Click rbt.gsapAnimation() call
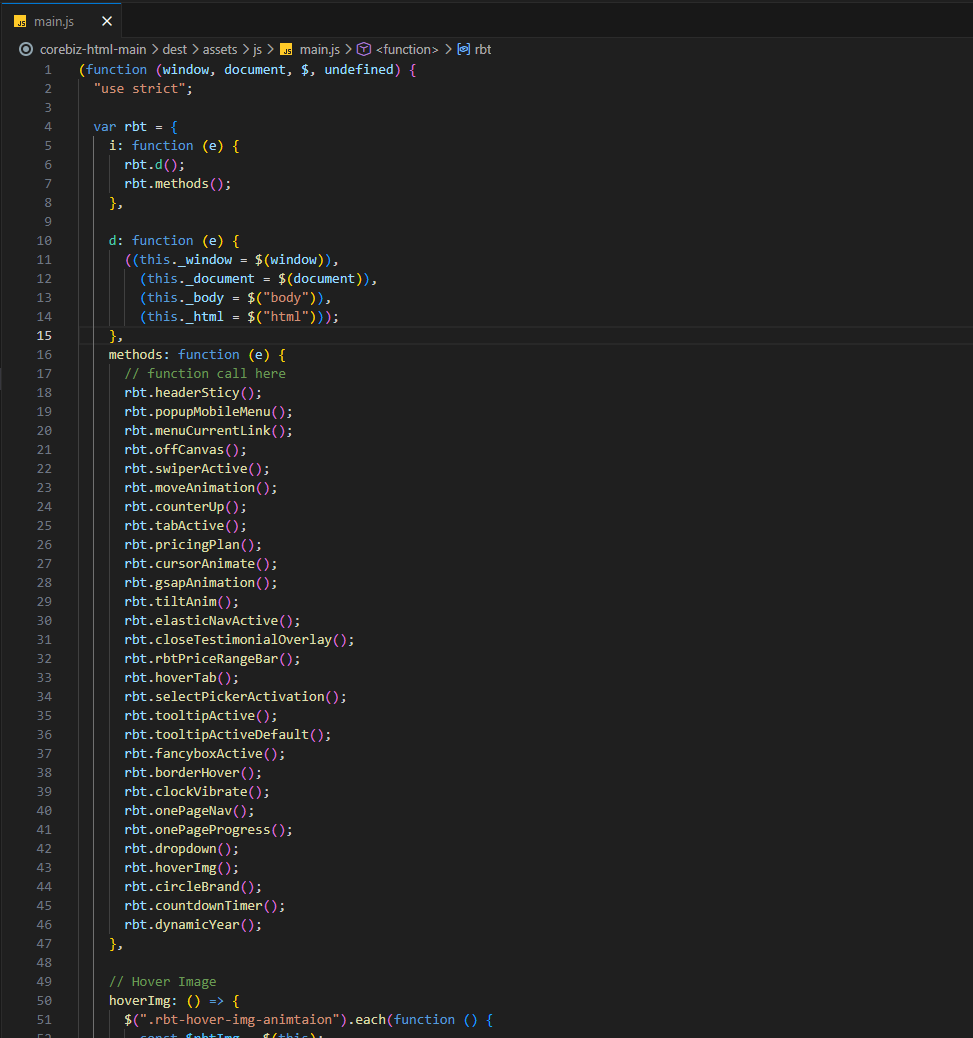 [x=201, y=583]
